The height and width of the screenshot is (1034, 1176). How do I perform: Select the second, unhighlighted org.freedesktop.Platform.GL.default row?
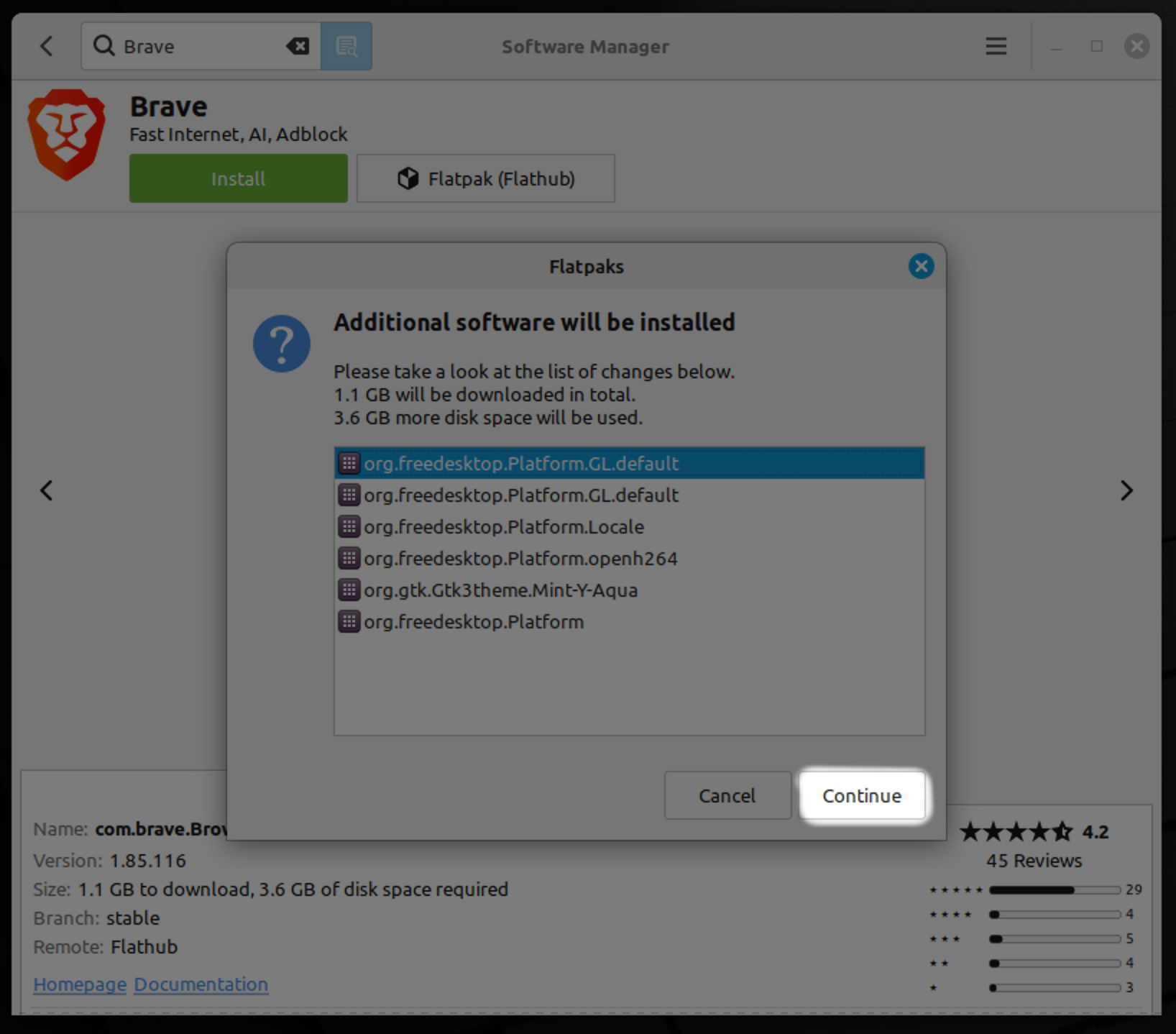click(x=629, y=495)
